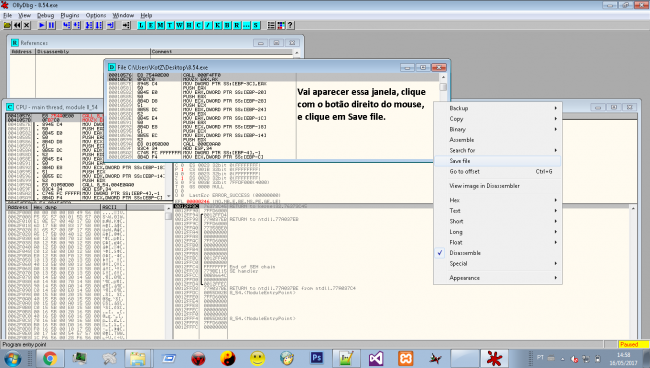Expand the Special submenu
Viewport: 650px width, 368px height.
tap(497, 264)
